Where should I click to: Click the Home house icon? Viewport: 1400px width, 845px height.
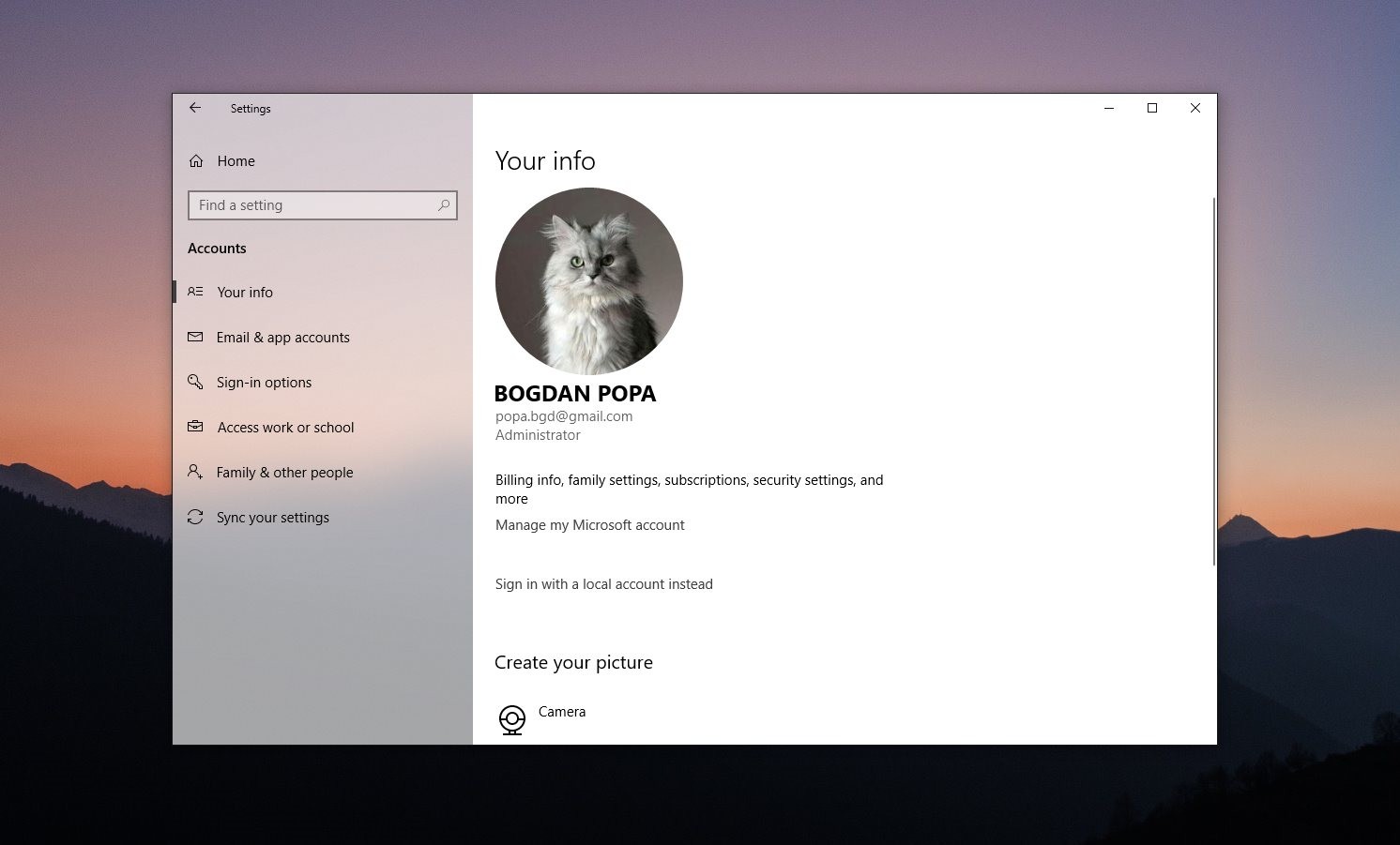(x=196, y=161)
